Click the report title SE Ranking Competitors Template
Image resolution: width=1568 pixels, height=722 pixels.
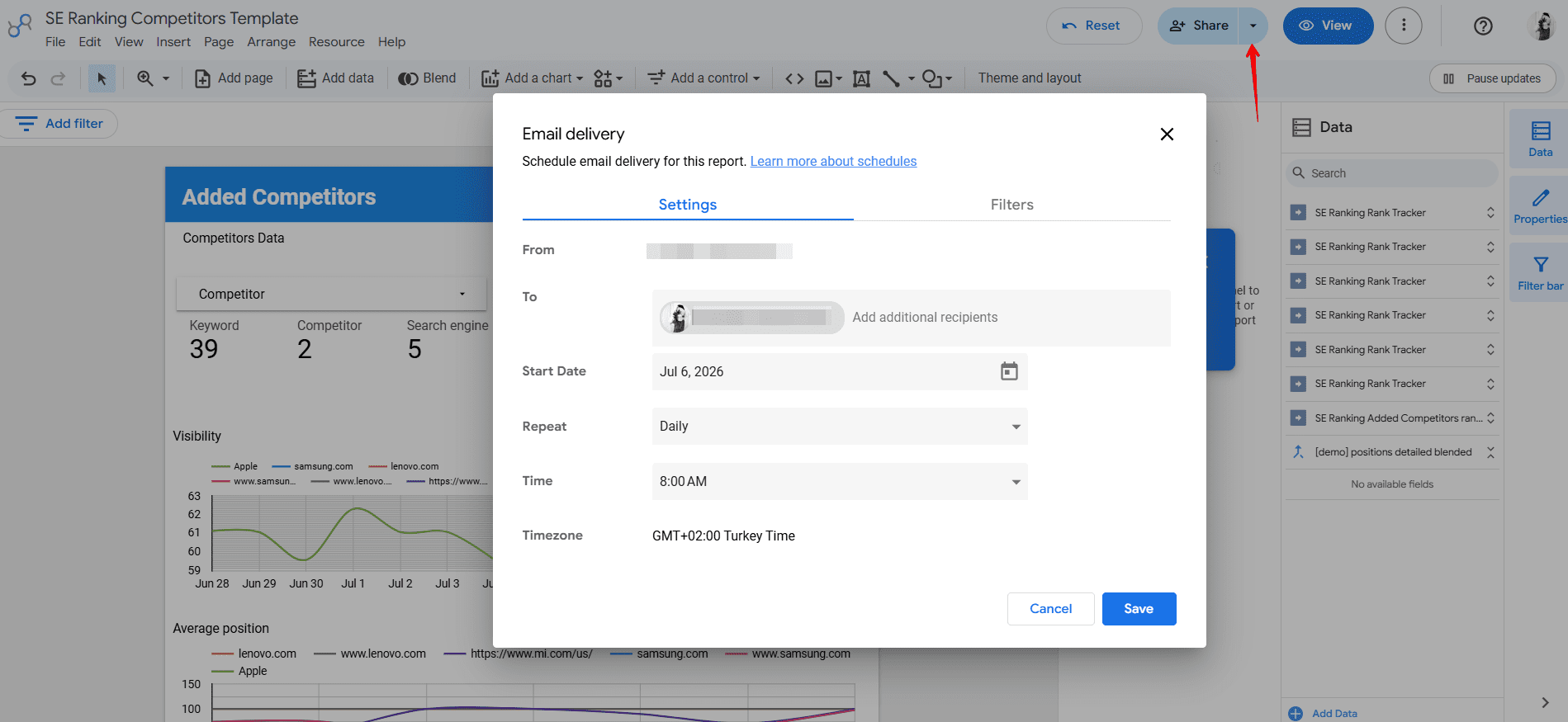172,18
